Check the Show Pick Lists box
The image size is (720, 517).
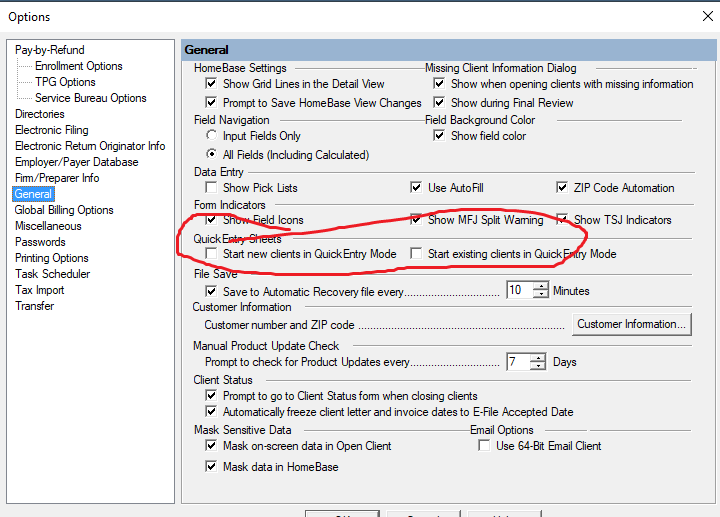pyautogui.click(x=211, y=188)
